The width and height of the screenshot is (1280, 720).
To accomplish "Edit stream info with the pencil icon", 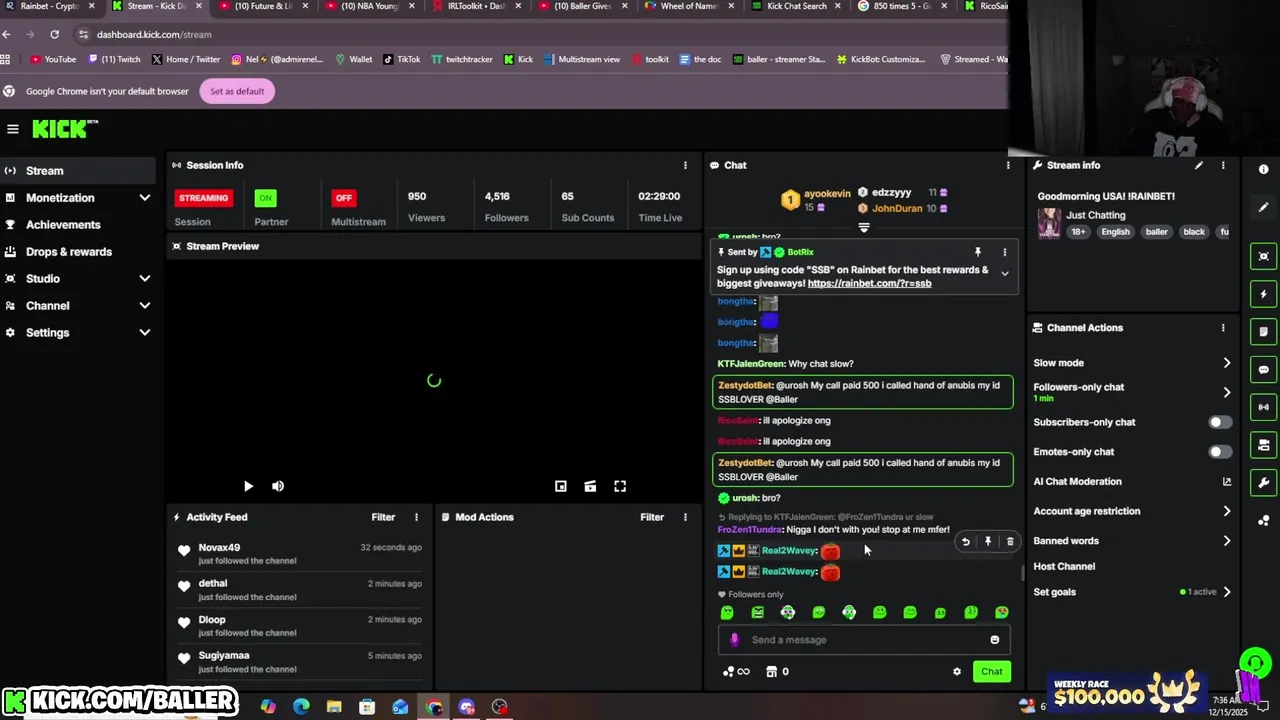I will (x=1198, y=165).
